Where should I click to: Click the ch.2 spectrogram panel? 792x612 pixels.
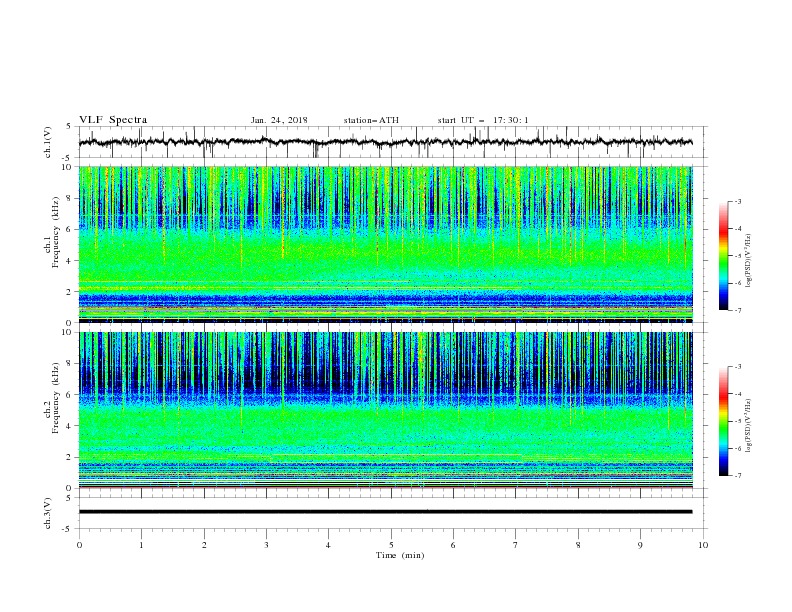[x=385, y=410]
